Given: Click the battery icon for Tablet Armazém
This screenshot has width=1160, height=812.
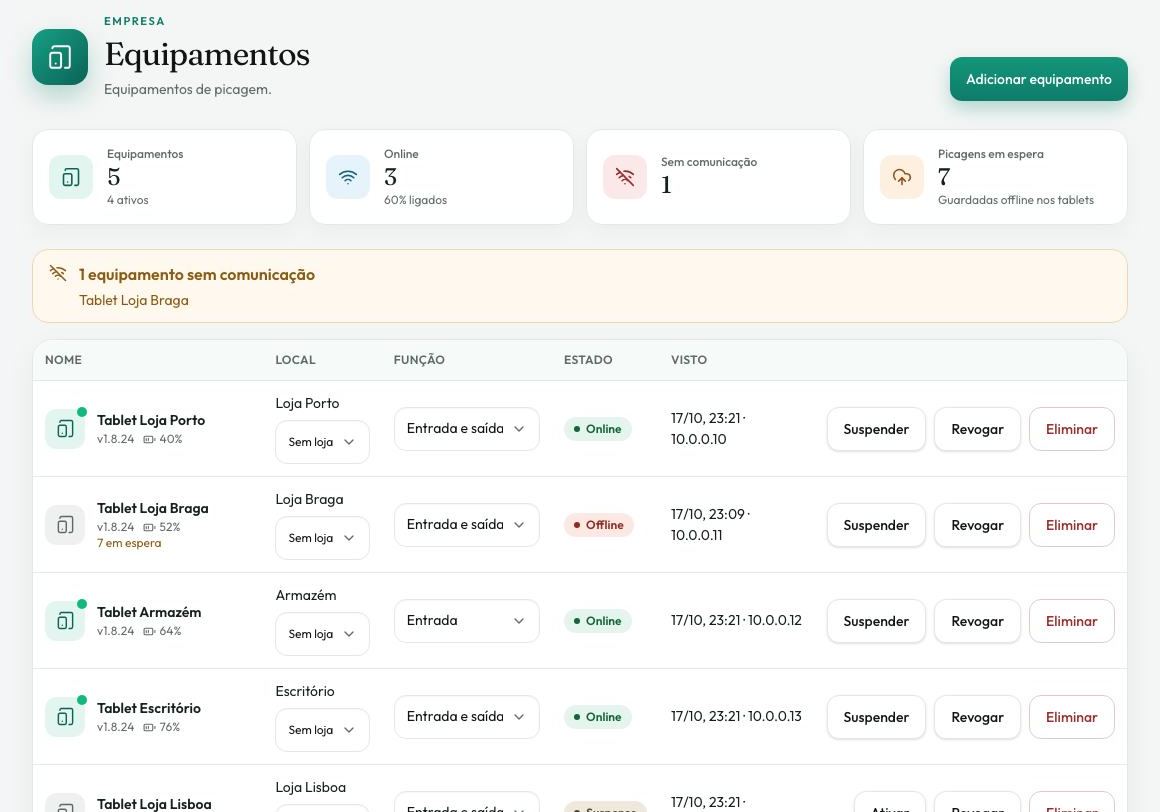Looking at the screenshot, I should [x=149, y=632].
